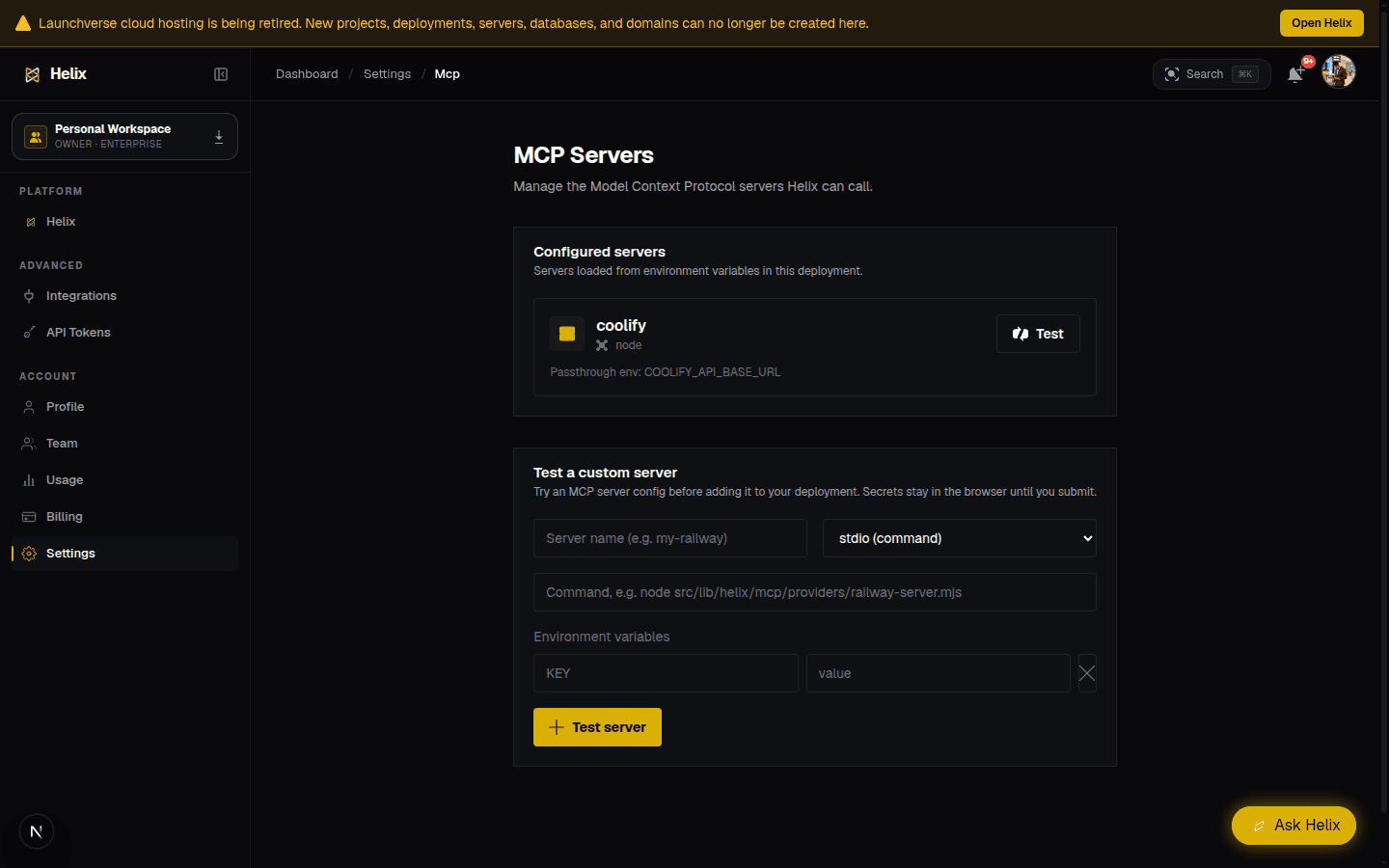View the Usage page
Screen dimensions: 1389x868
coord(124,480)
